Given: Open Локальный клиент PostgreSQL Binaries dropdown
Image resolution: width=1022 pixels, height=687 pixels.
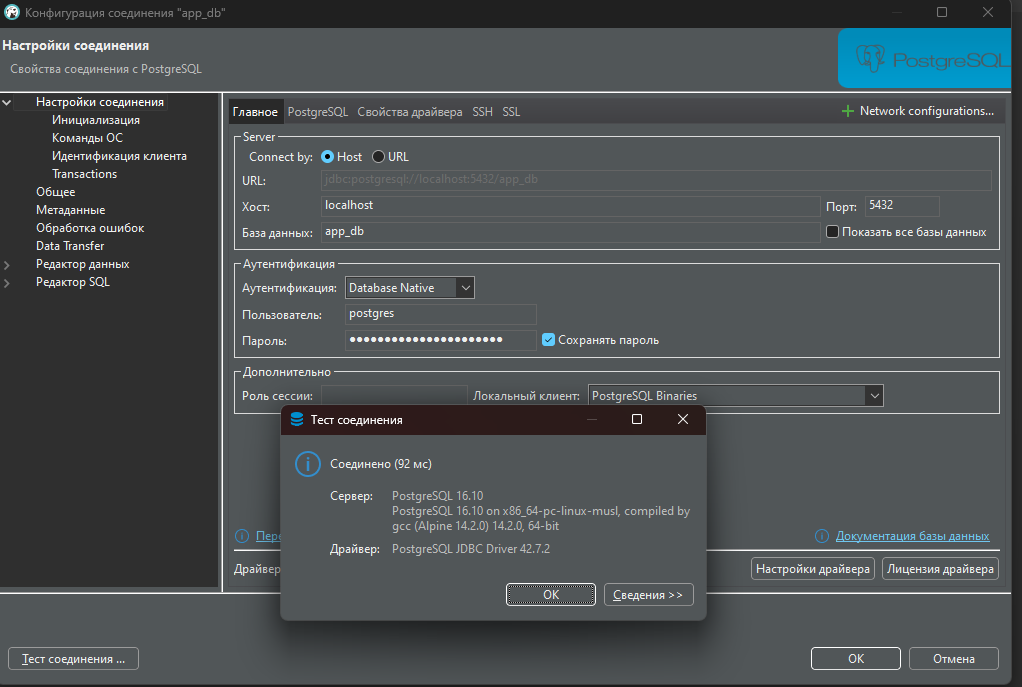Looking at the screenshot, I should [874, 396].
